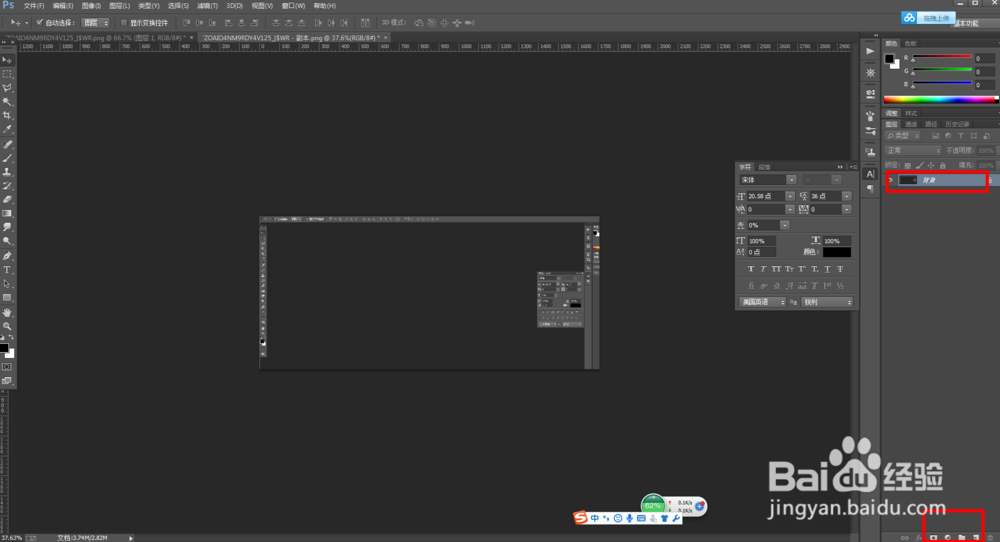Click the 背景 layer thumbnail
1000x542 pixels.
click(x=908, y=180)
